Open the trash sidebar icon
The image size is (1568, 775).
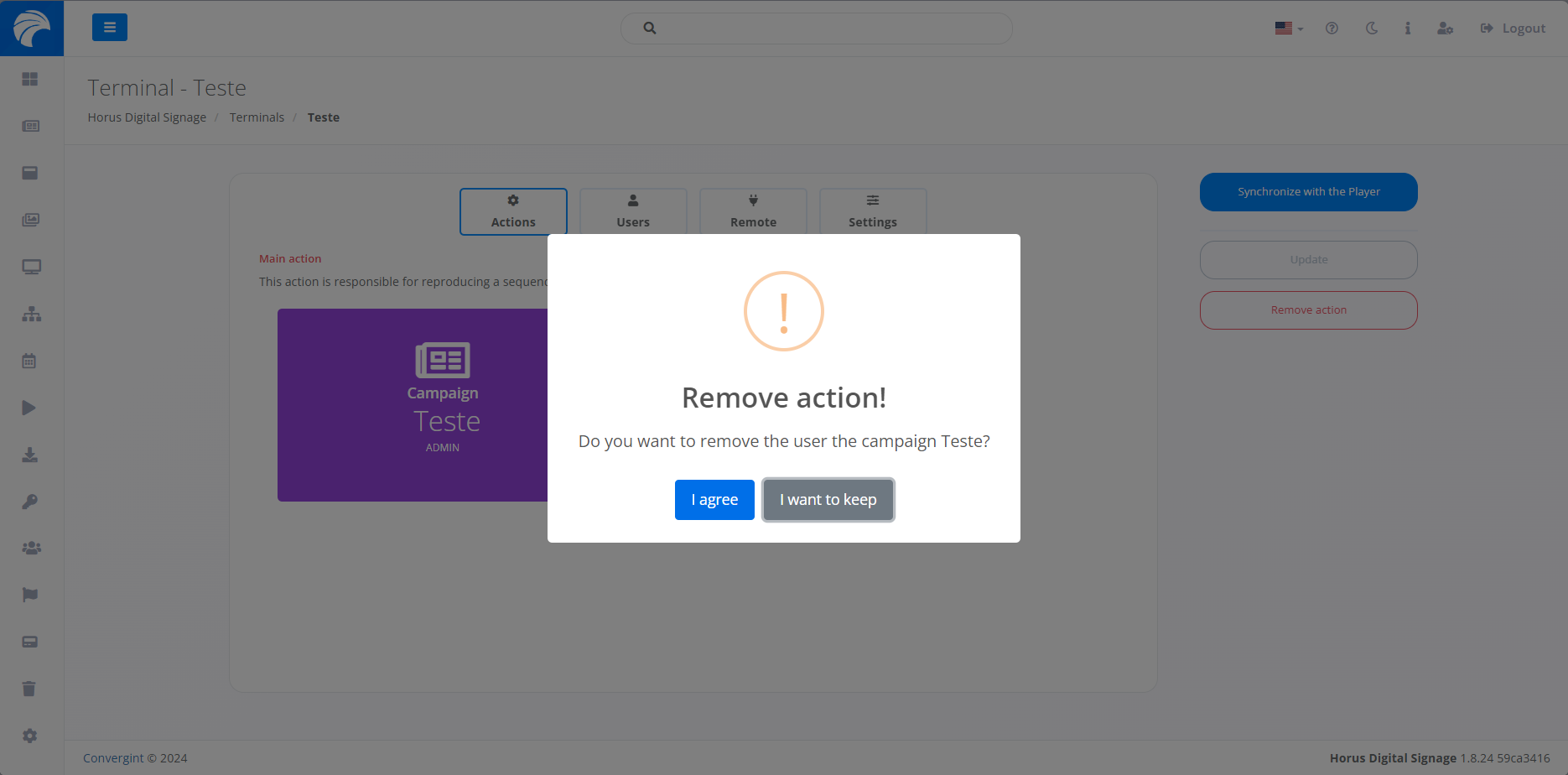click(x=29, y=689)
